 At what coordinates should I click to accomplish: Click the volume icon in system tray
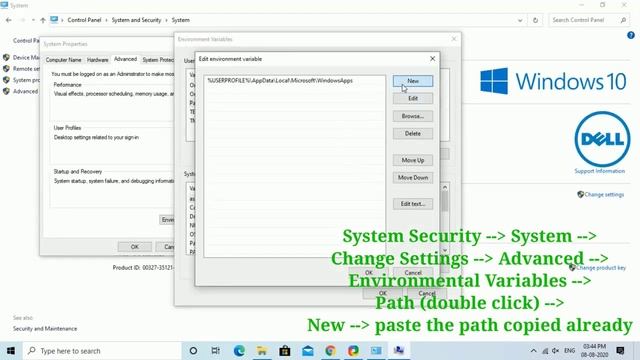pos(556,351)
